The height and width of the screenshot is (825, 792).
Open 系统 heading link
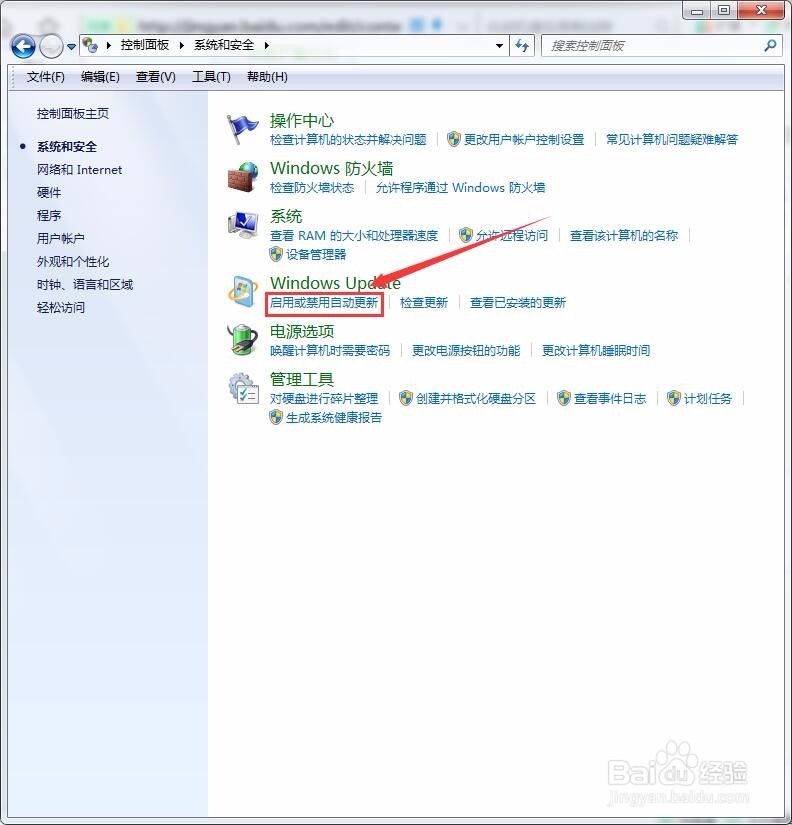click(x=286, y=216)
